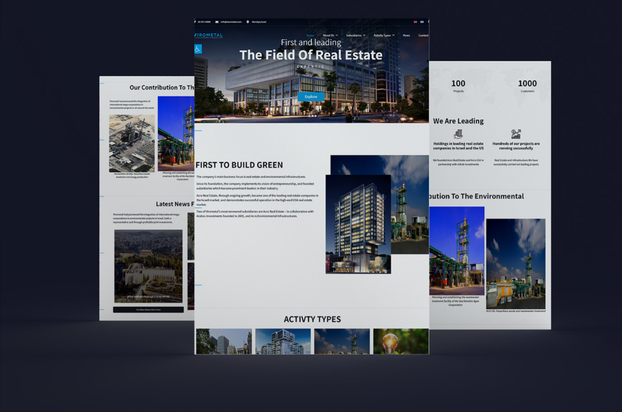This screenshot has width=622, height=412.
Task: Select the blue-and-white language flag at top right
Action: (422, 22)
